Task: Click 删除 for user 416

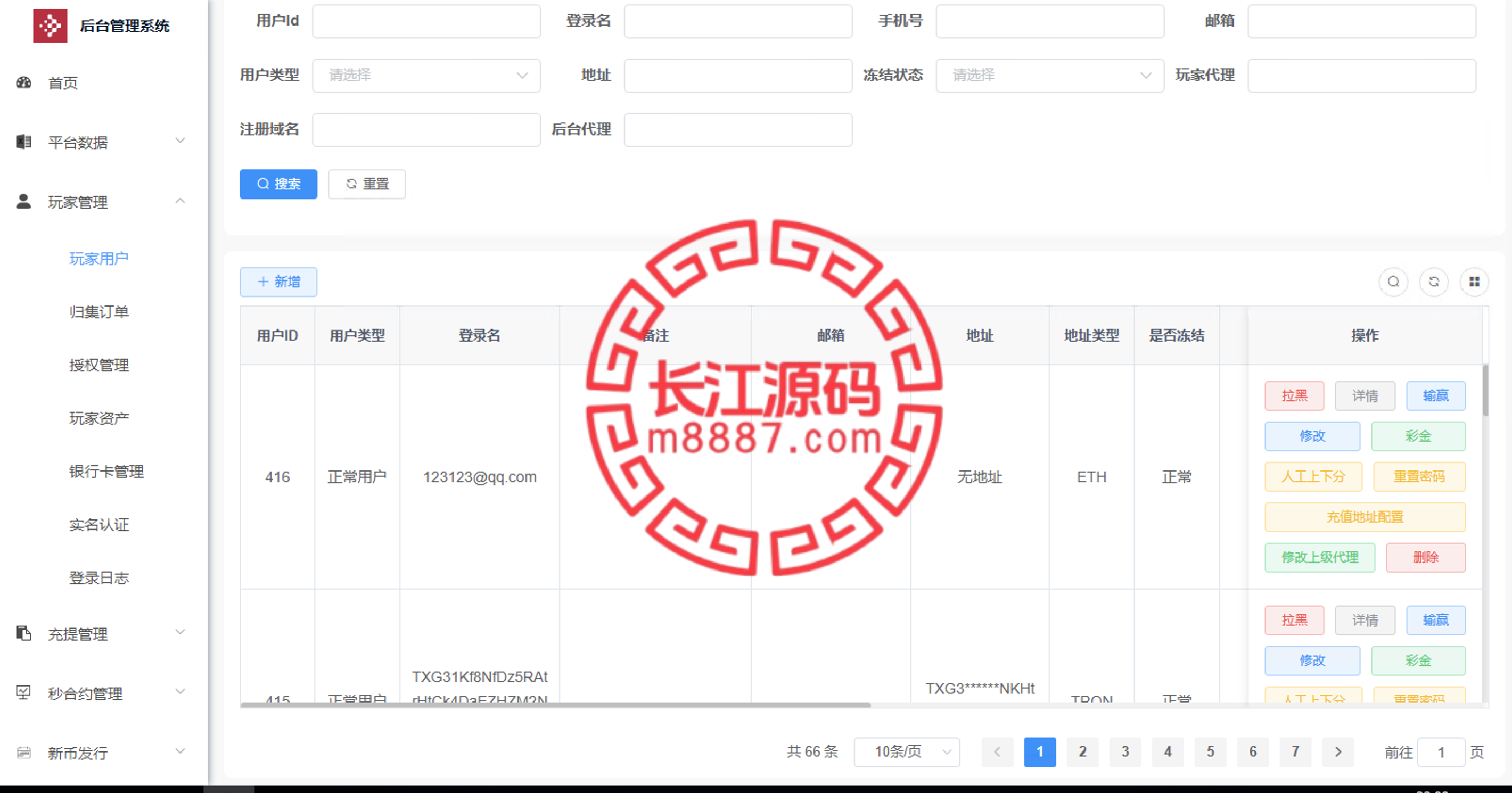Action: click(x=1426, y=558)
